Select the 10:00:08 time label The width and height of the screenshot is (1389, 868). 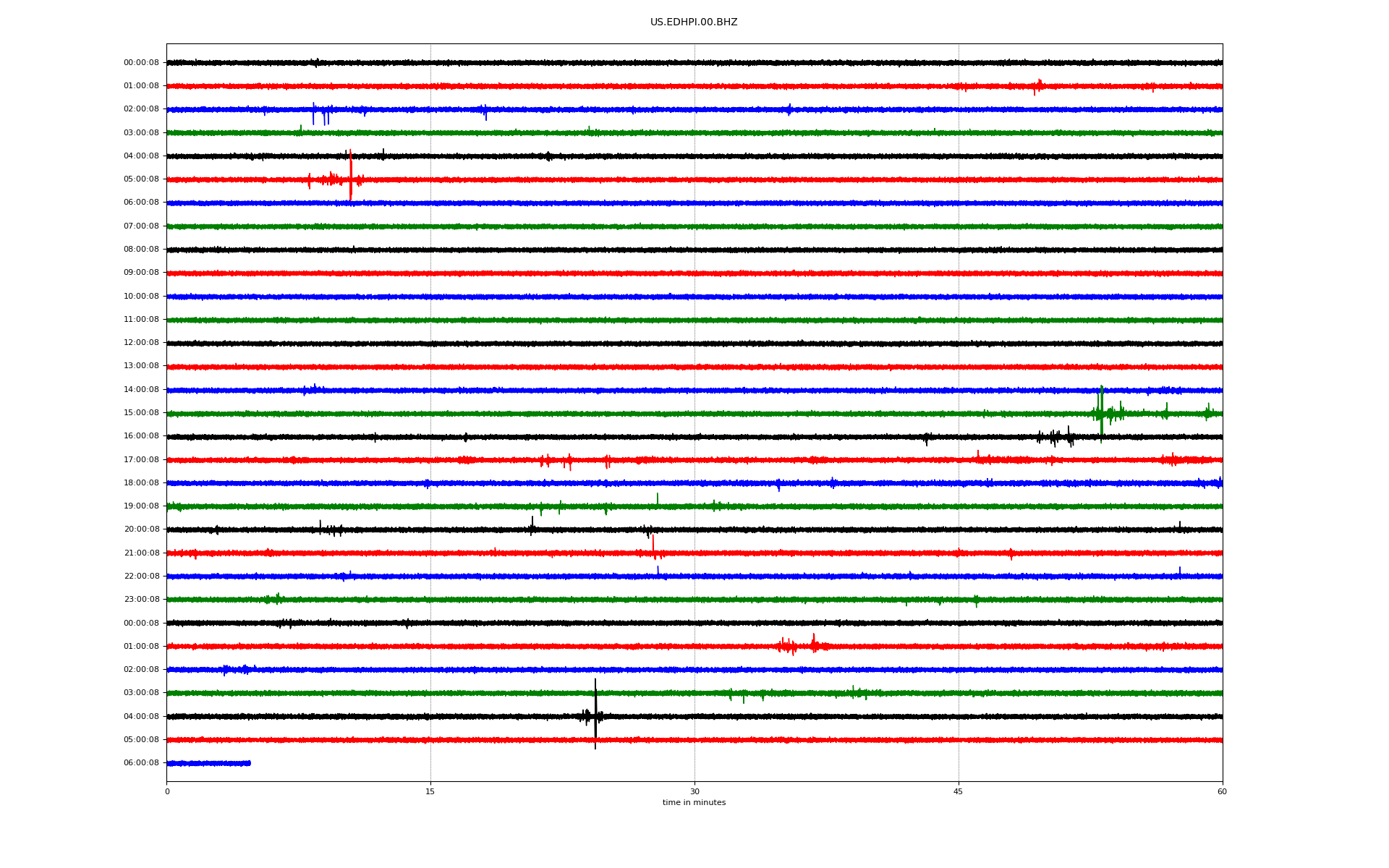[x=141, y=297]
